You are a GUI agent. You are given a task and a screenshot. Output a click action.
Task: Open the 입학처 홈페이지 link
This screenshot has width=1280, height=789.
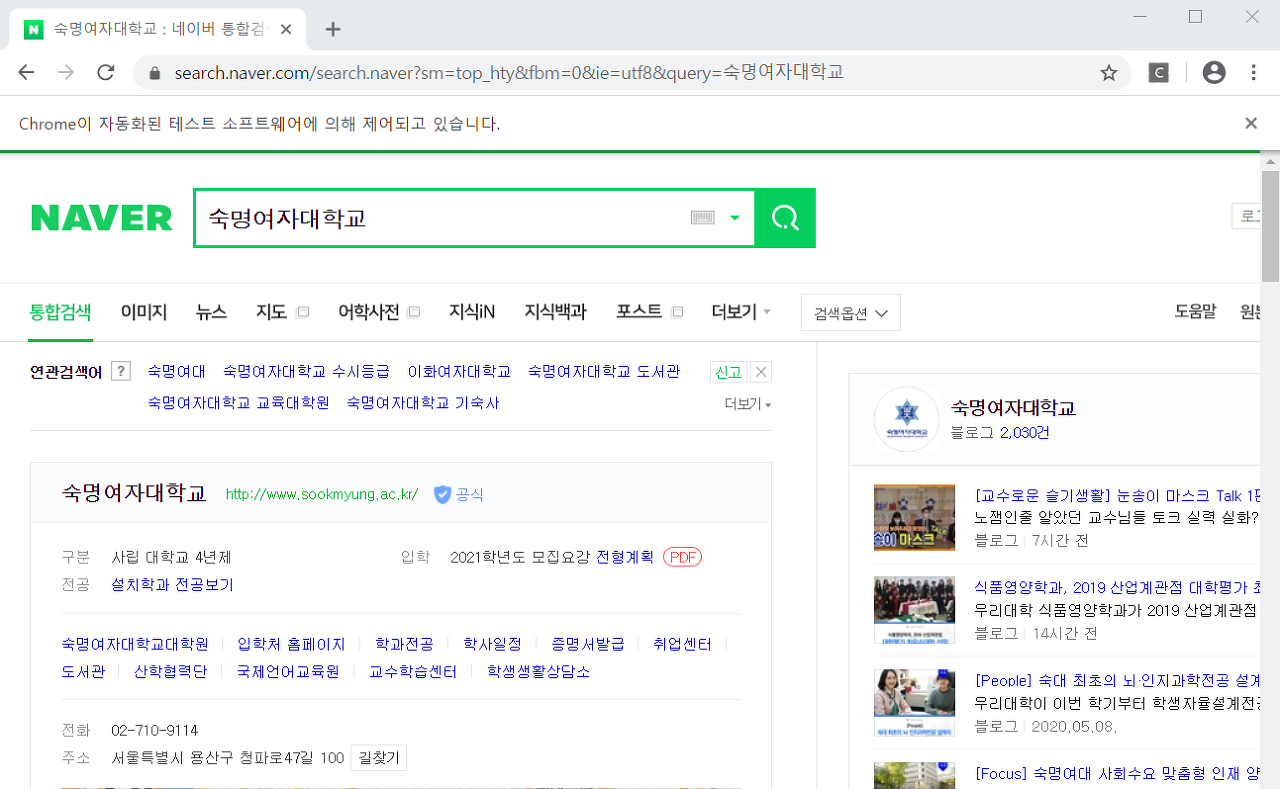click(x=292, y=644)
